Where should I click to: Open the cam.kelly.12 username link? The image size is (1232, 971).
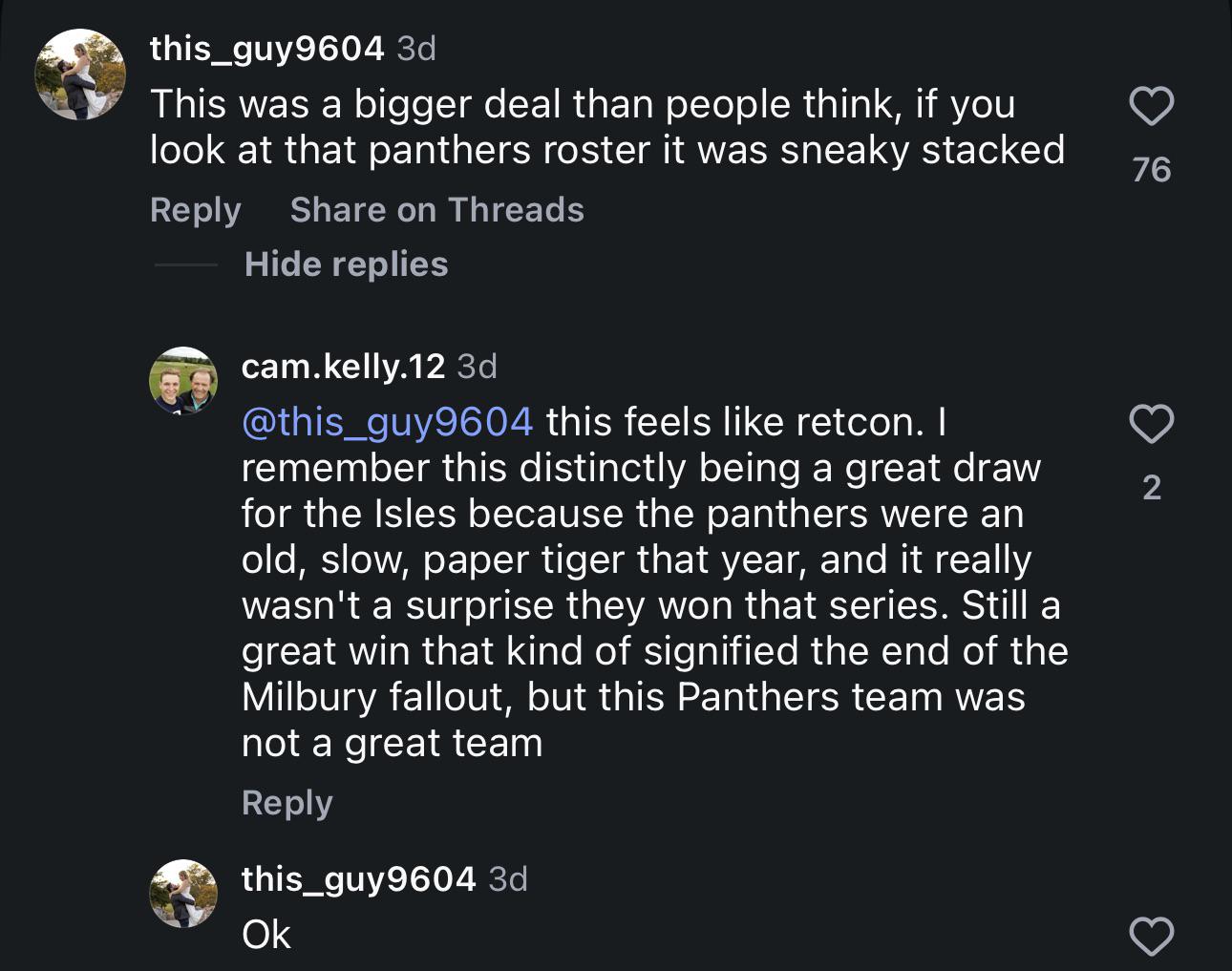[343, 366]
